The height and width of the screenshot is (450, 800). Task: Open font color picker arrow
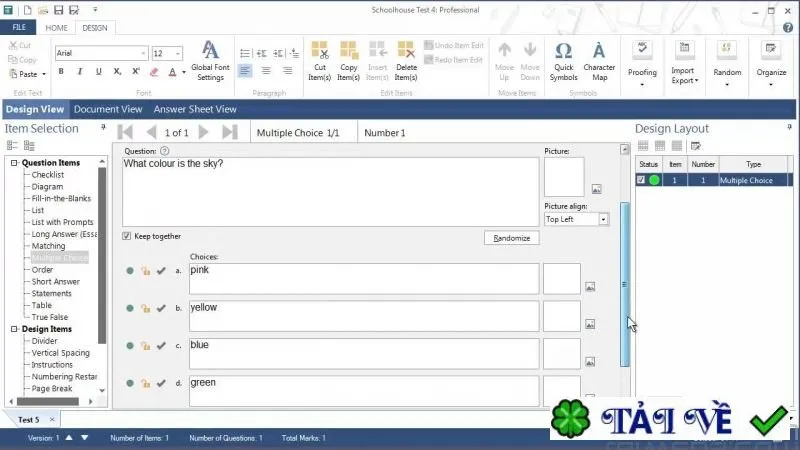(184, 72)
